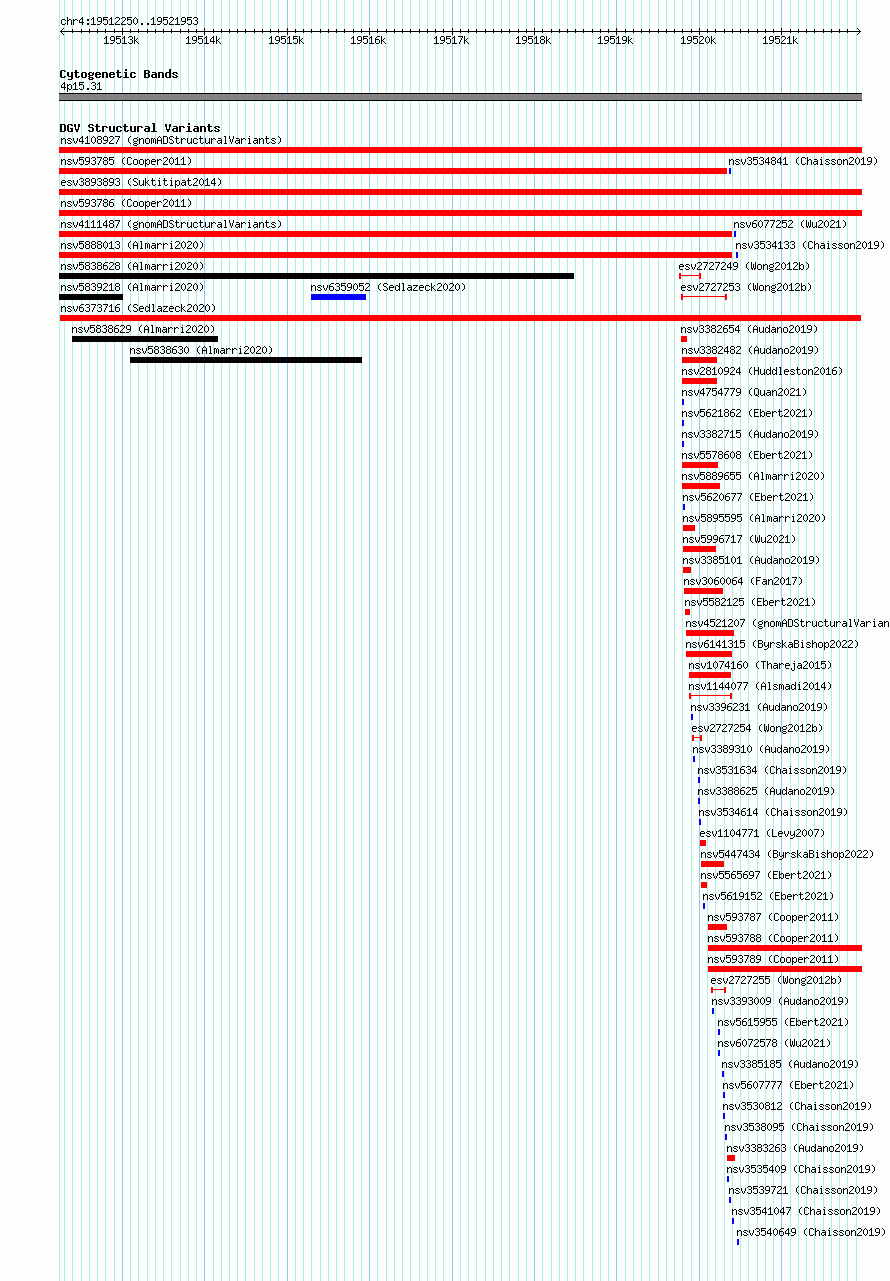Click nsv3534841 (Chaisson2019) label
Viewport: 890px width, 1281px height.
coord(803,161)
